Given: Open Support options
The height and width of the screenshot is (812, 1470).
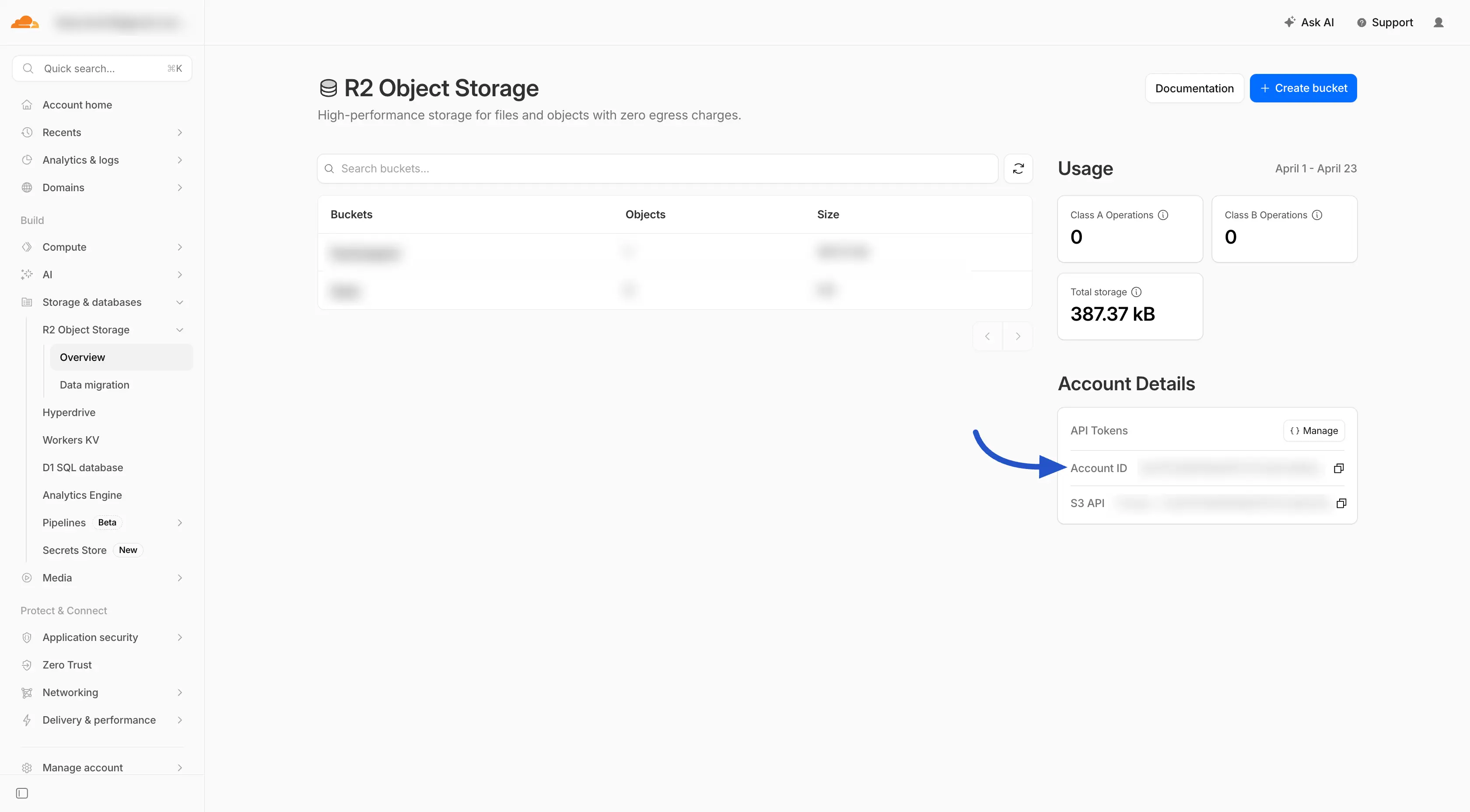Looking at the screenshot, I should click(1384, 22).
